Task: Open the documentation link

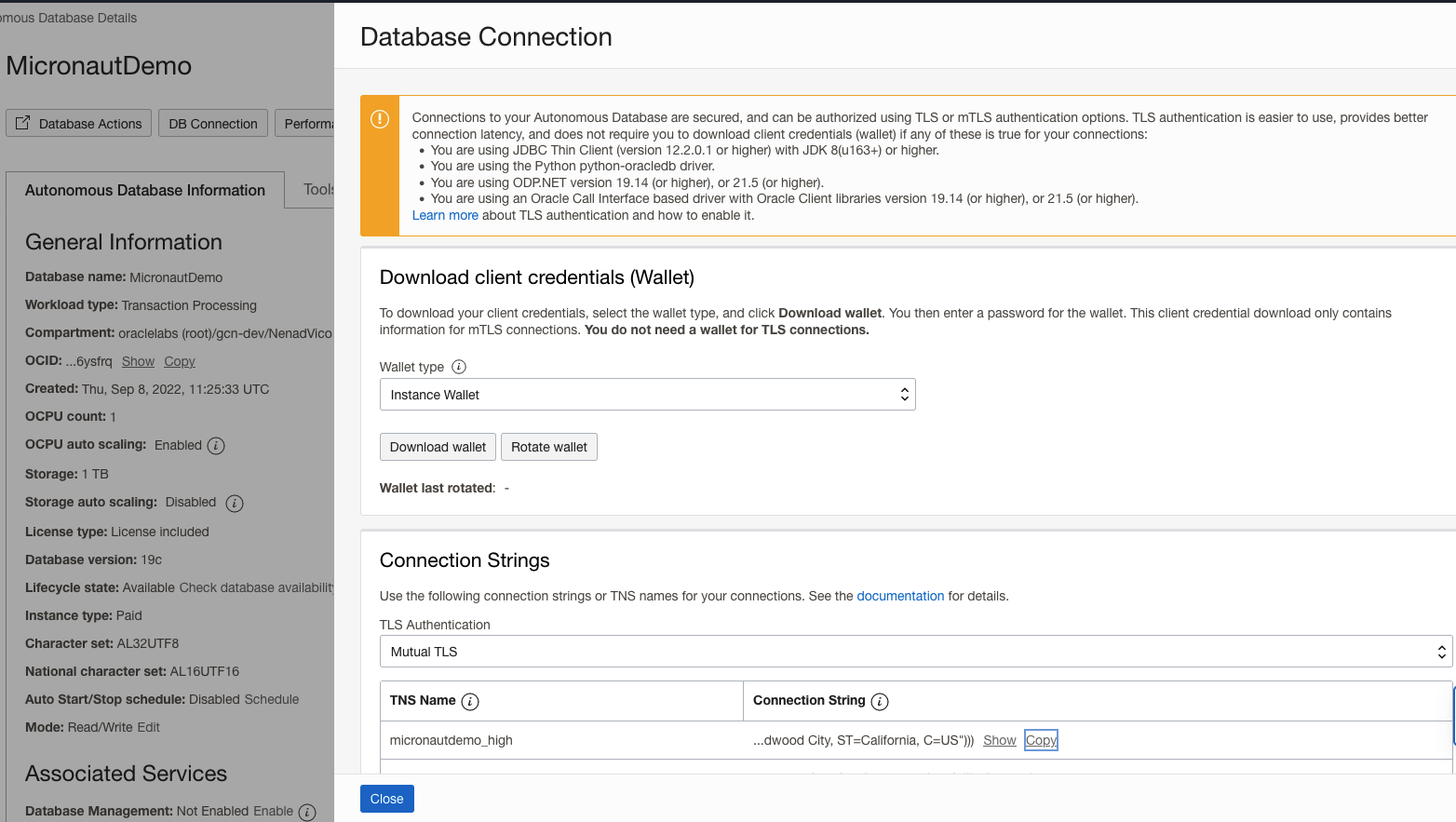Action: (900, 596)
